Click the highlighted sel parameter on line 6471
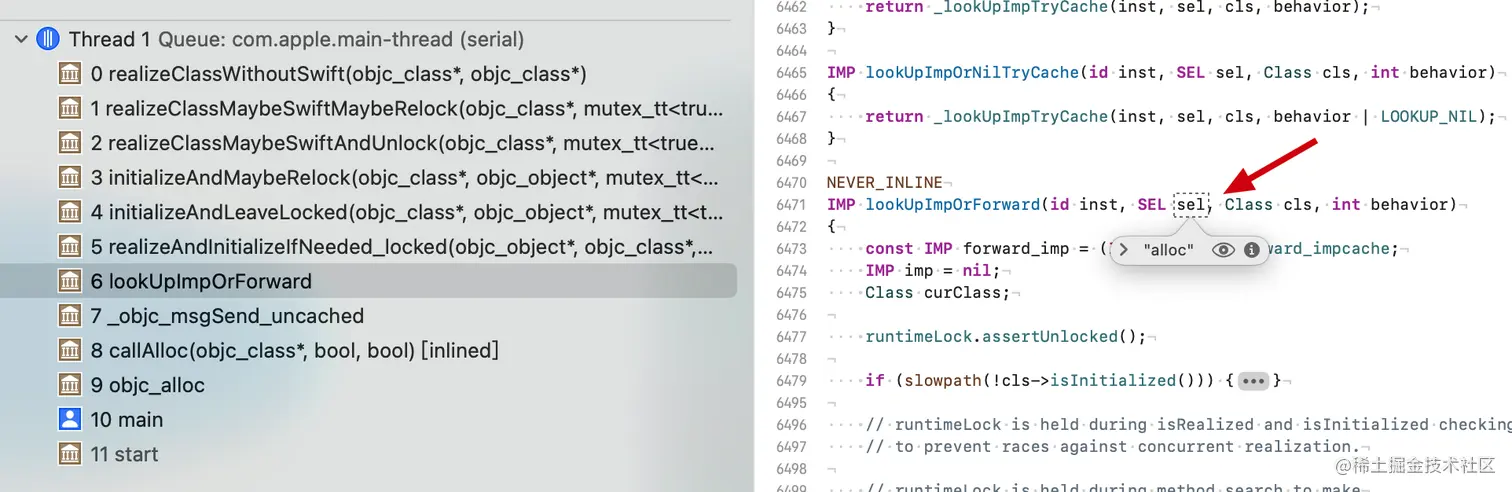 (1191, 204)
